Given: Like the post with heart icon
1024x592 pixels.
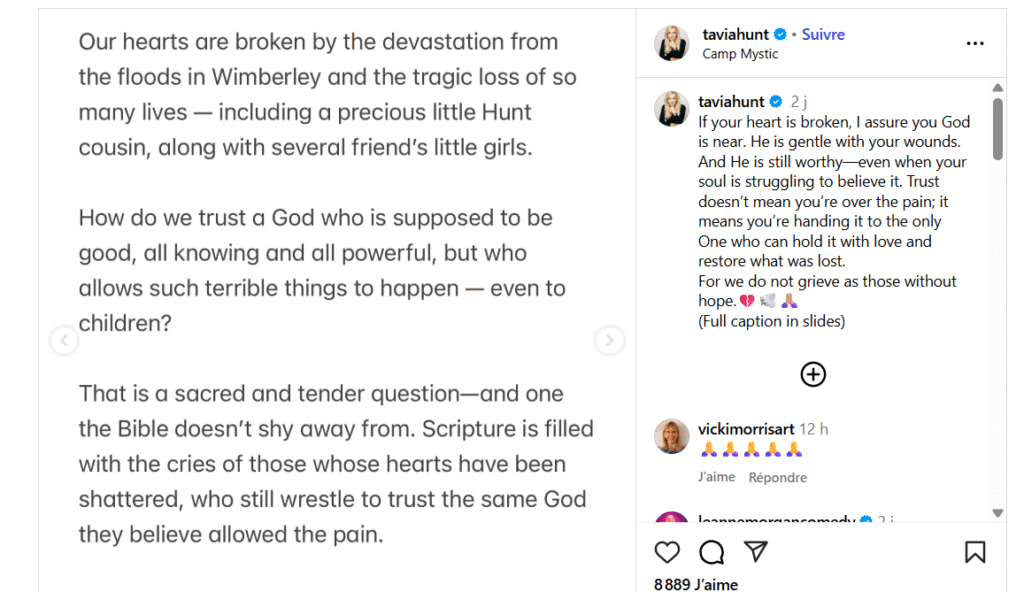Looking at the screenshot, I should pos(667,552).
